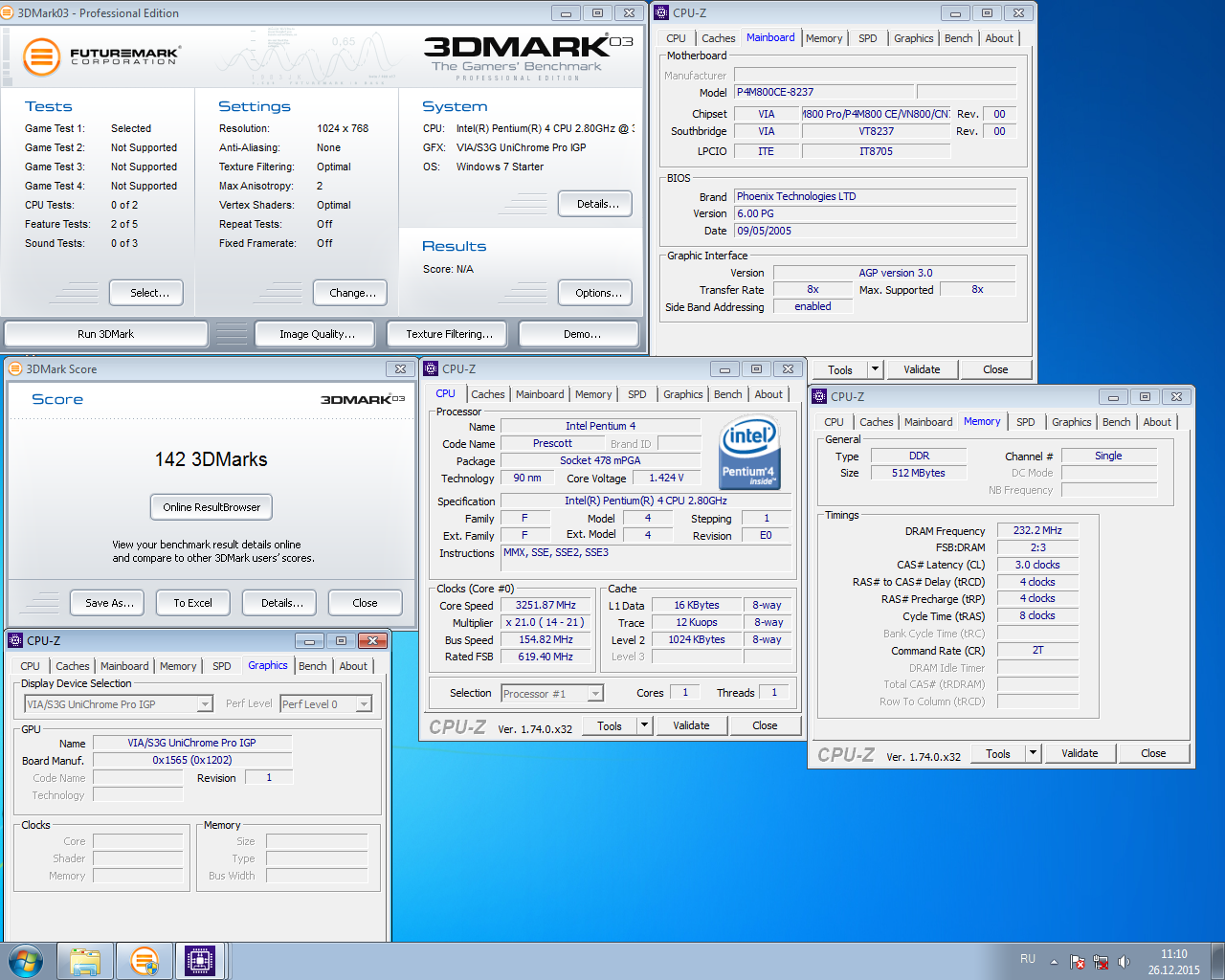Screen dimensions: 1225x980
Task: Show hidden tray icons arrow
Action: (x=1054, y=962)
